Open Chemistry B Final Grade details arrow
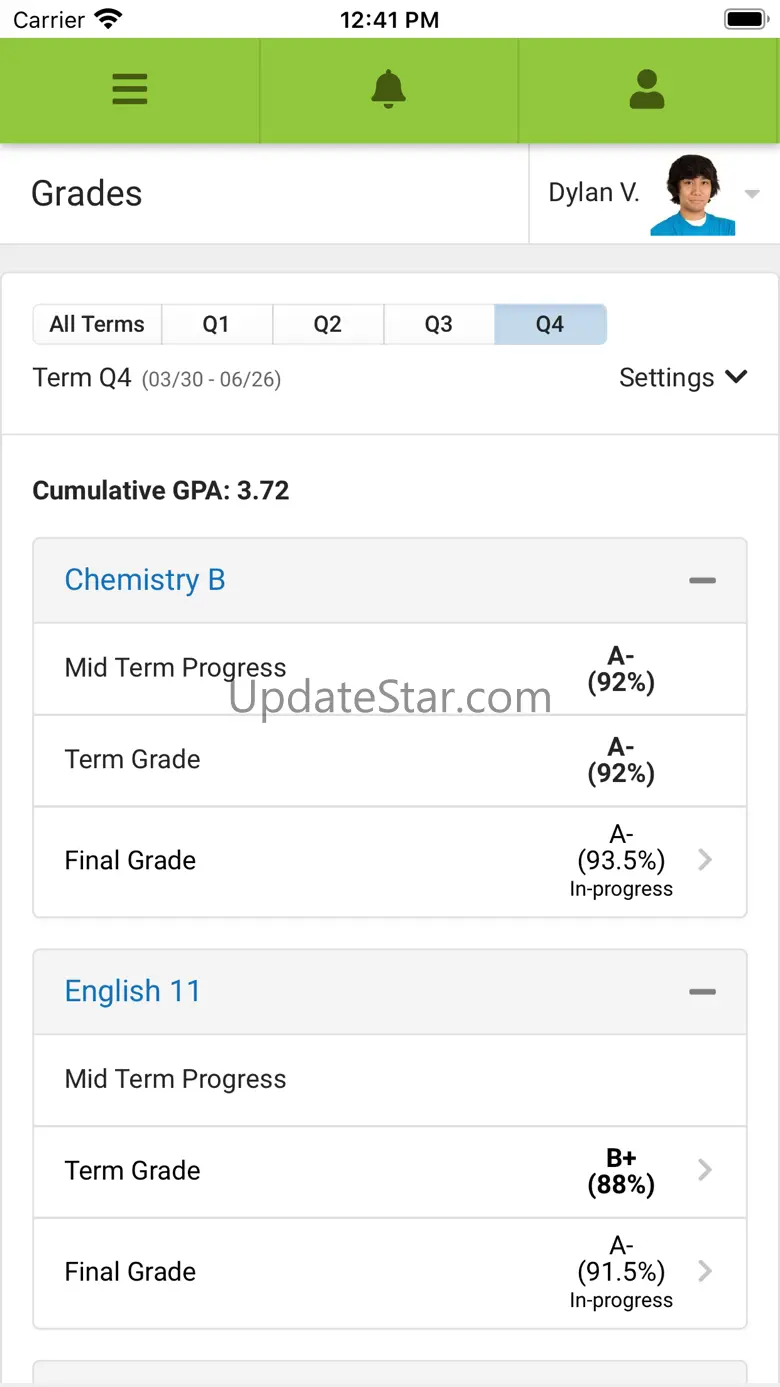The height and width of the screenshot is (1387, 780). [705, 860]
